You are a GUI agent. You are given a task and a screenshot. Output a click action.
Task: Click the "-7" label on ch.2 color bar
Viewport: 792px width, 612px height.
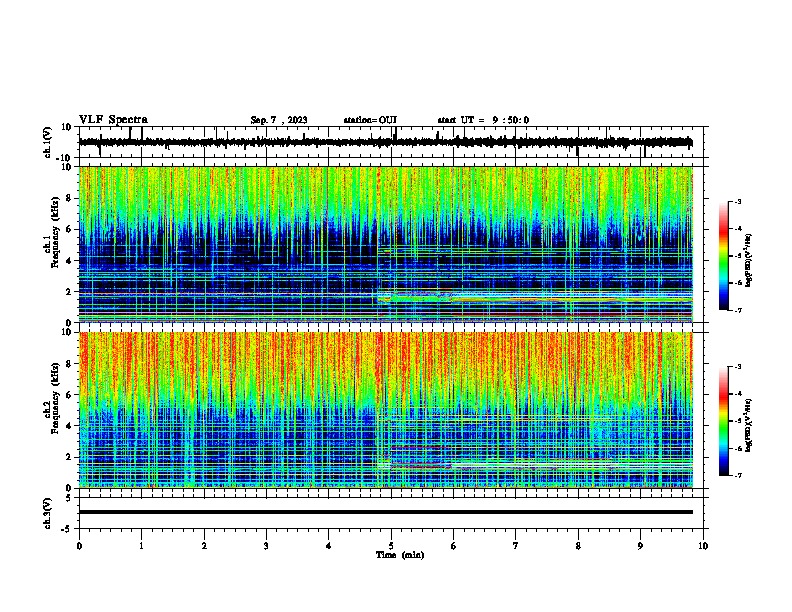pyautogui.click(x=738, y=475)
